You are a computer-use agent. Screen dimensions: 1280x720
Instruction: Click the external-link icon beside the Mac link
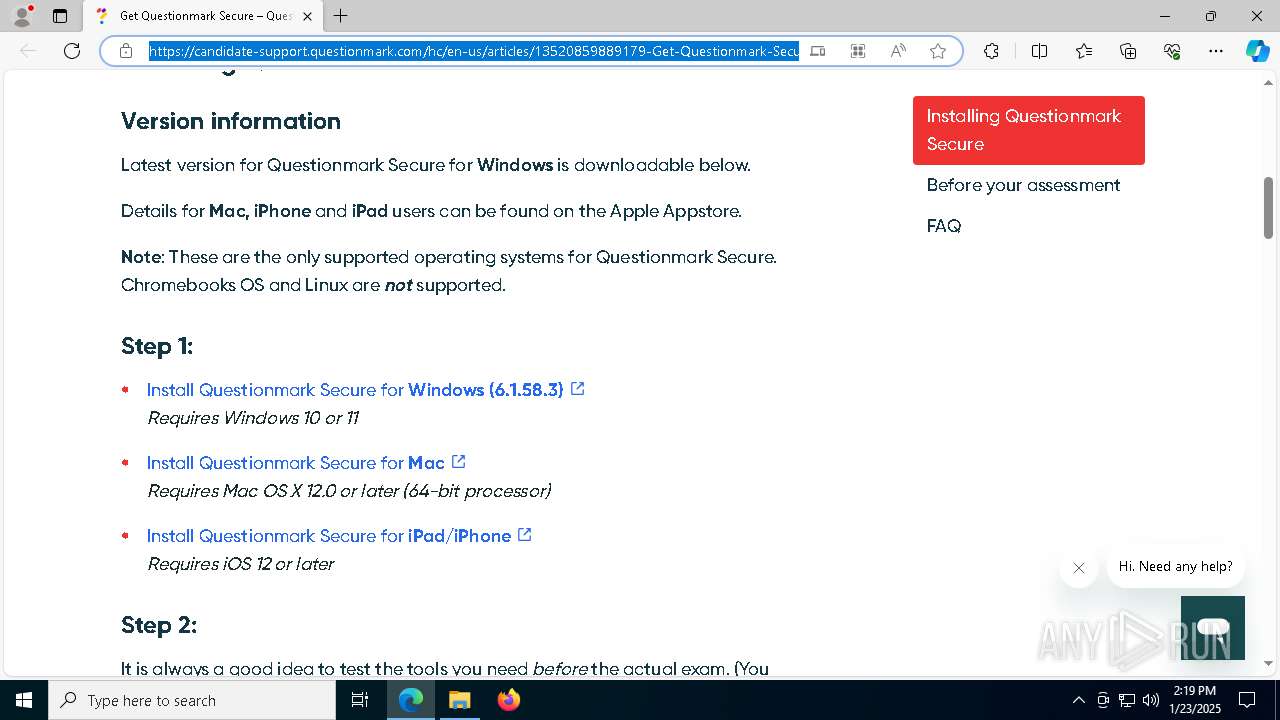click(458, 462)
